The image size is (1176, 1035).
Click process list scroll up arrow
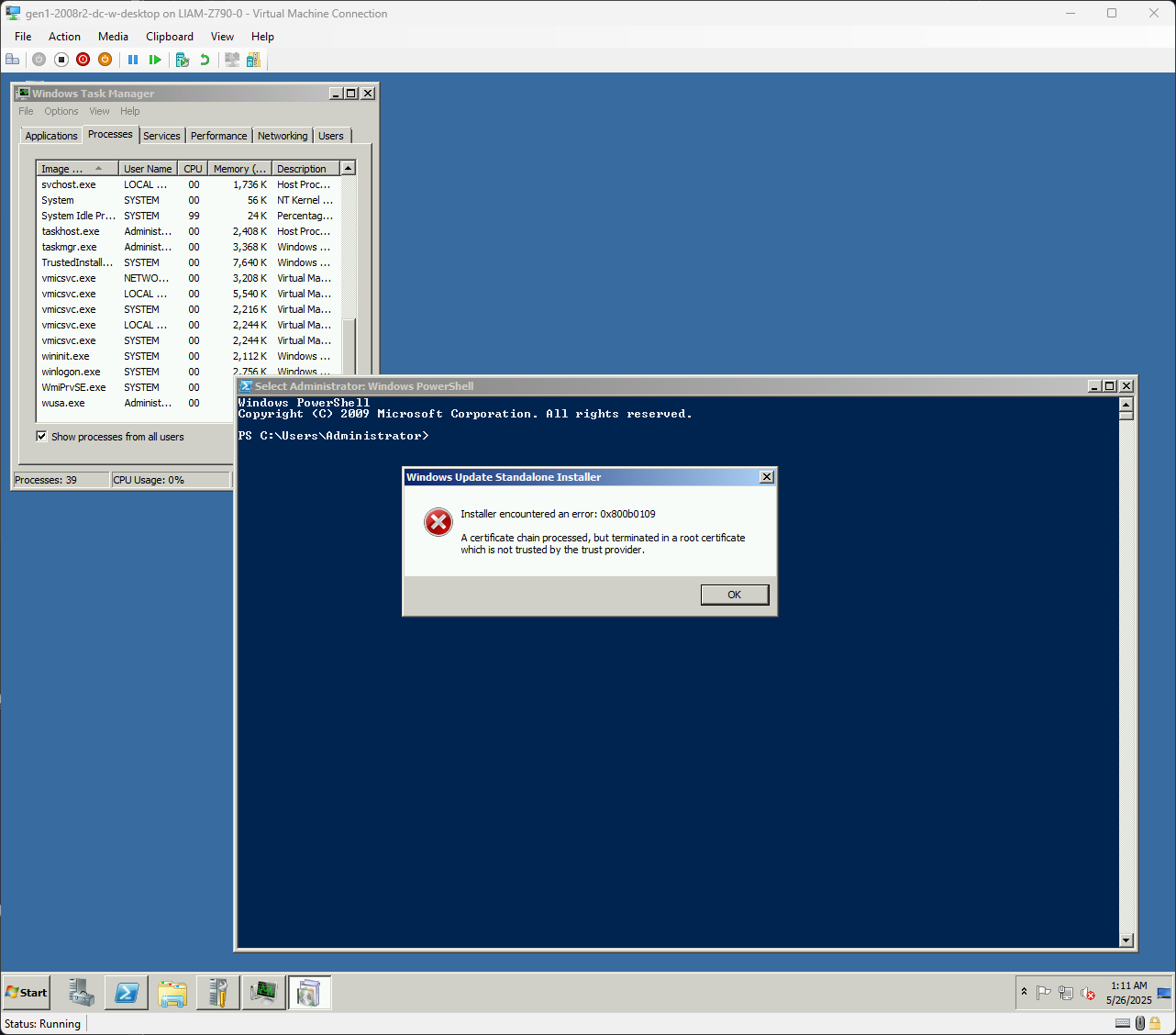coord(348,168)
